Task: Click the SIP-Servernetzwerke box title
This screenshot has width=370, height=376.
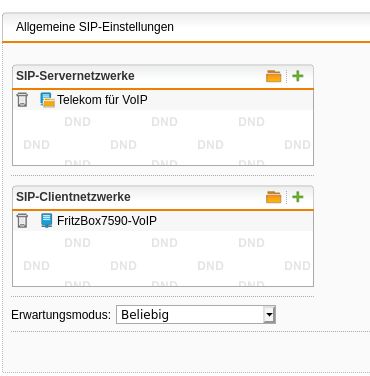Action: pos(75,76)
